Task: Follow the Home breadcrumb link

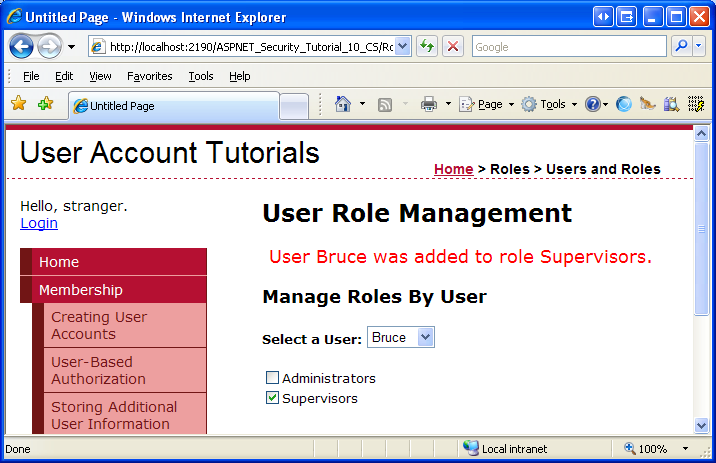Action: click(x=453, y=169)
